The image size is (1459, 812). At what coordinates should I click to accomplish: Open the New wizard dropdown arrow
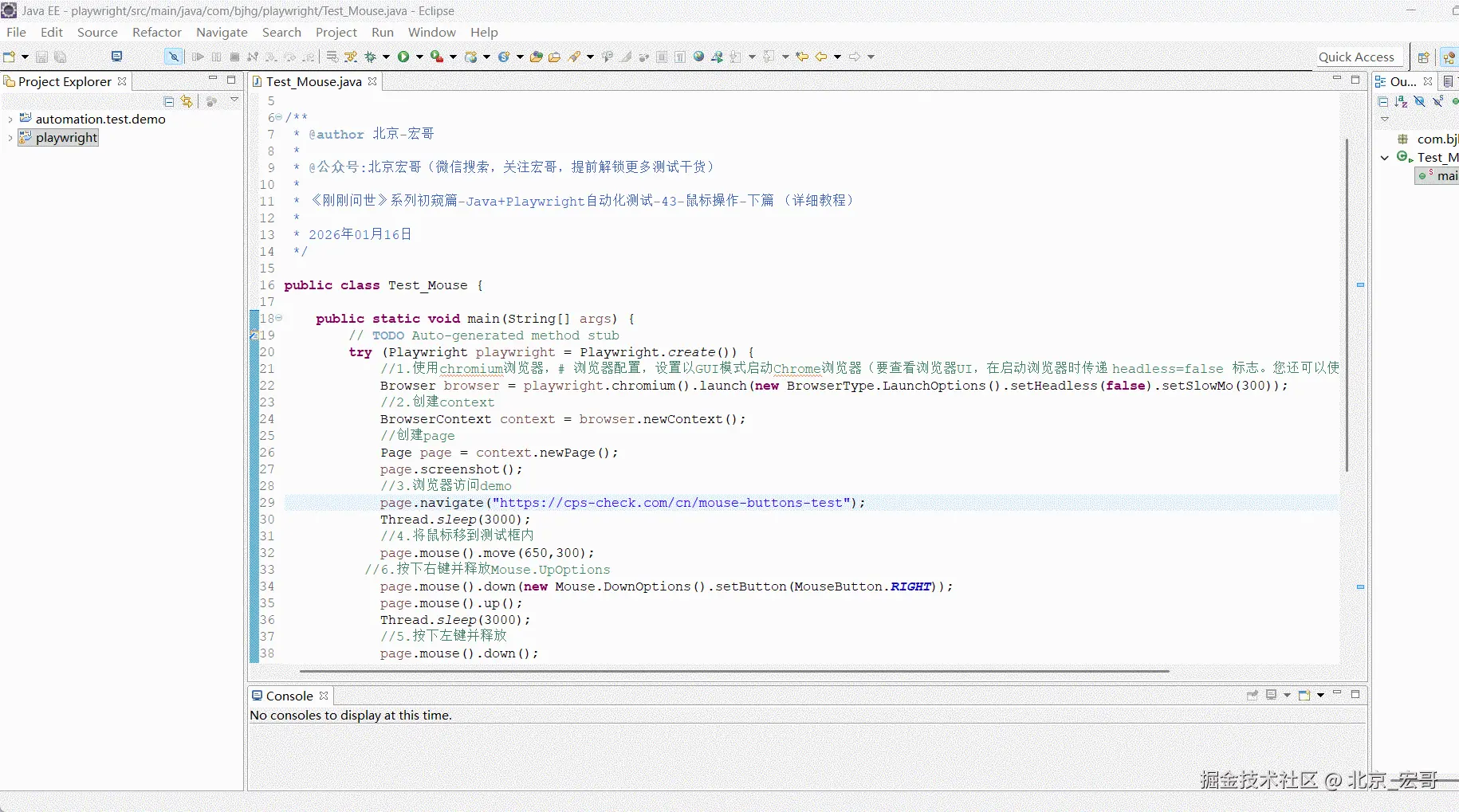(x=25, y=57)
